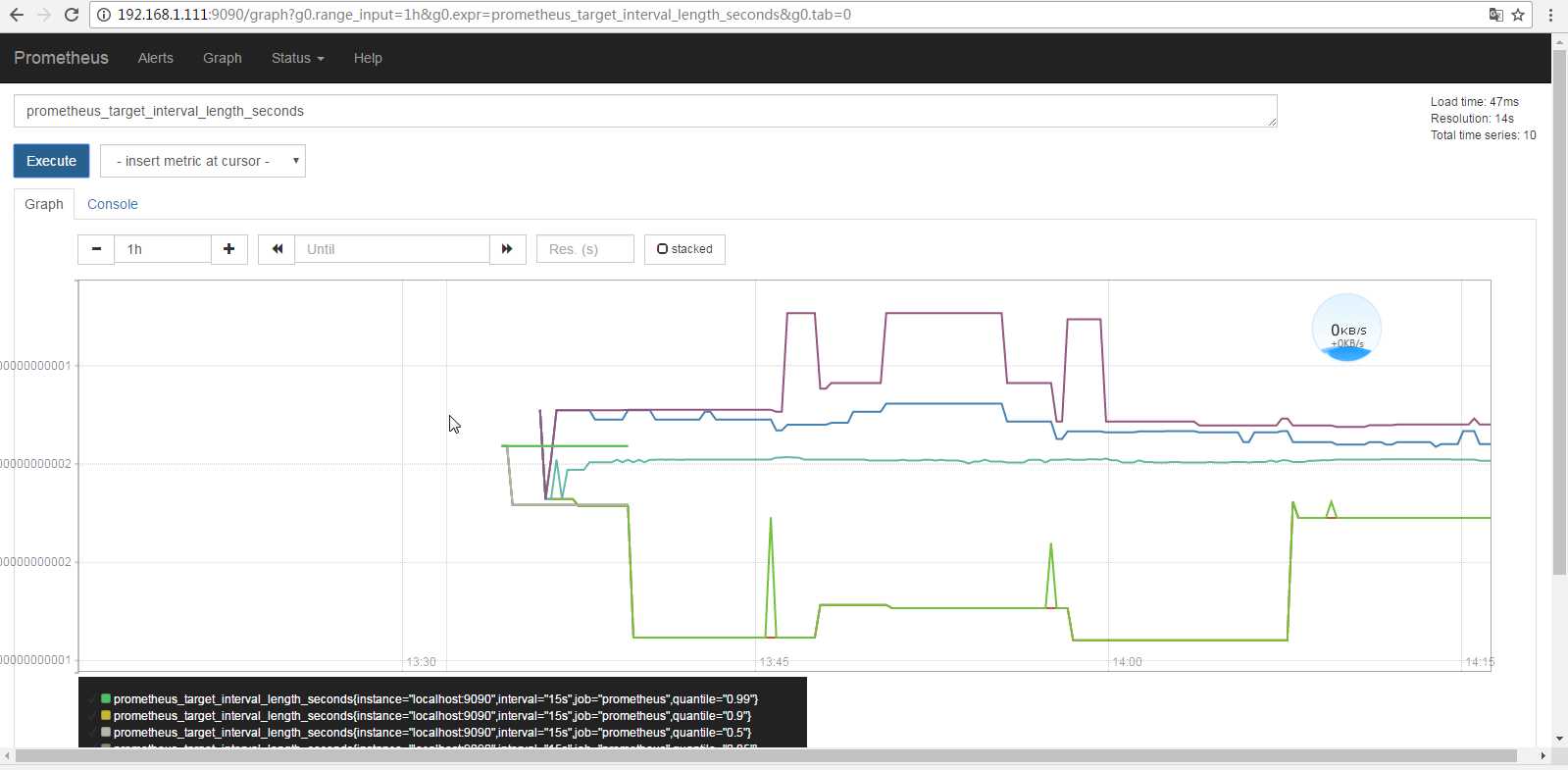Reload the page with the refresh icon
This screenshot has width=1568, height=770.
[71, 15]
